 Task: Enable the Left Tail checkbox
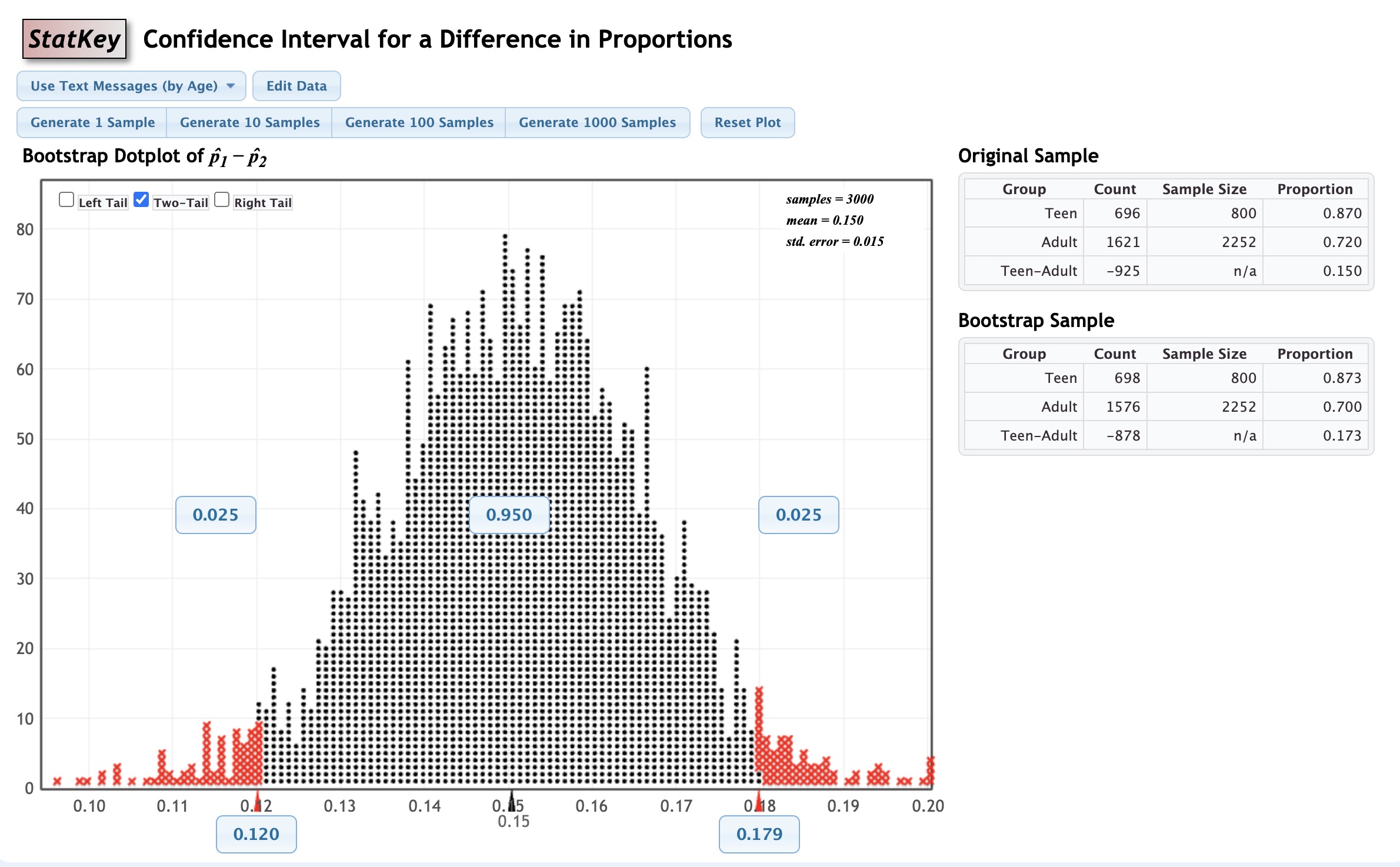(66, 200)
